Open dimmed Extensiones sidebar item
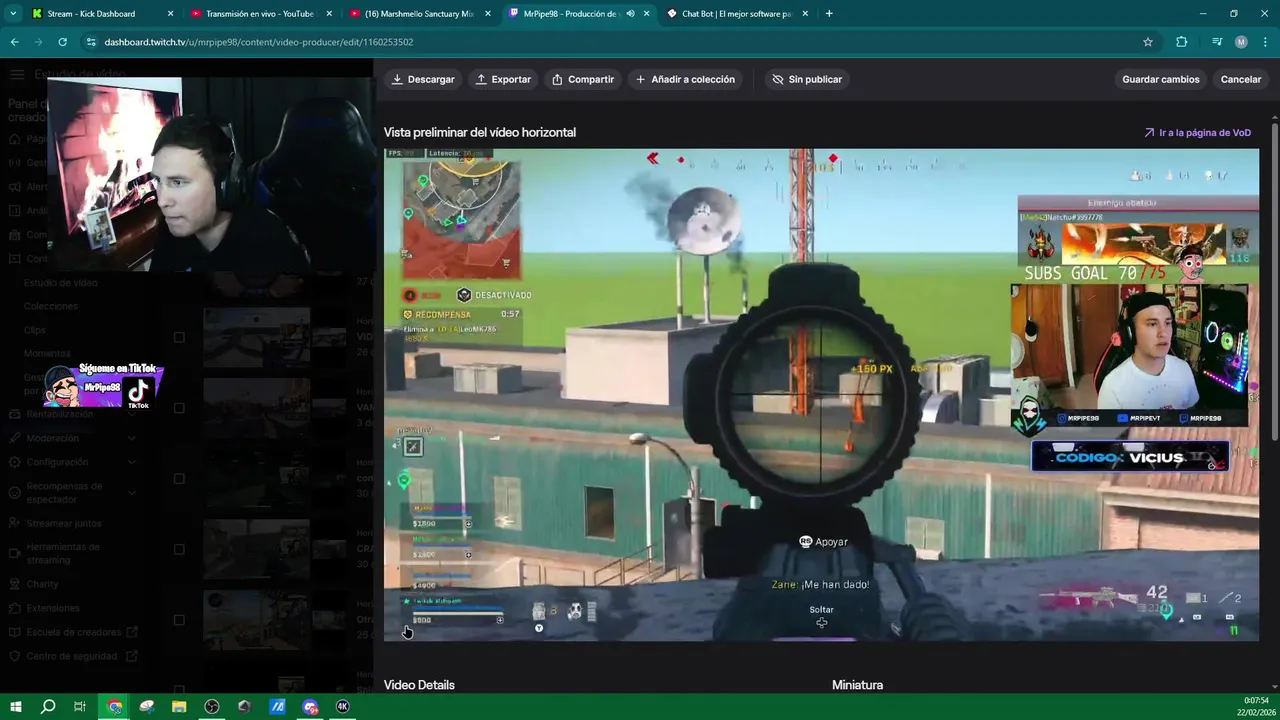 (53, 608)
